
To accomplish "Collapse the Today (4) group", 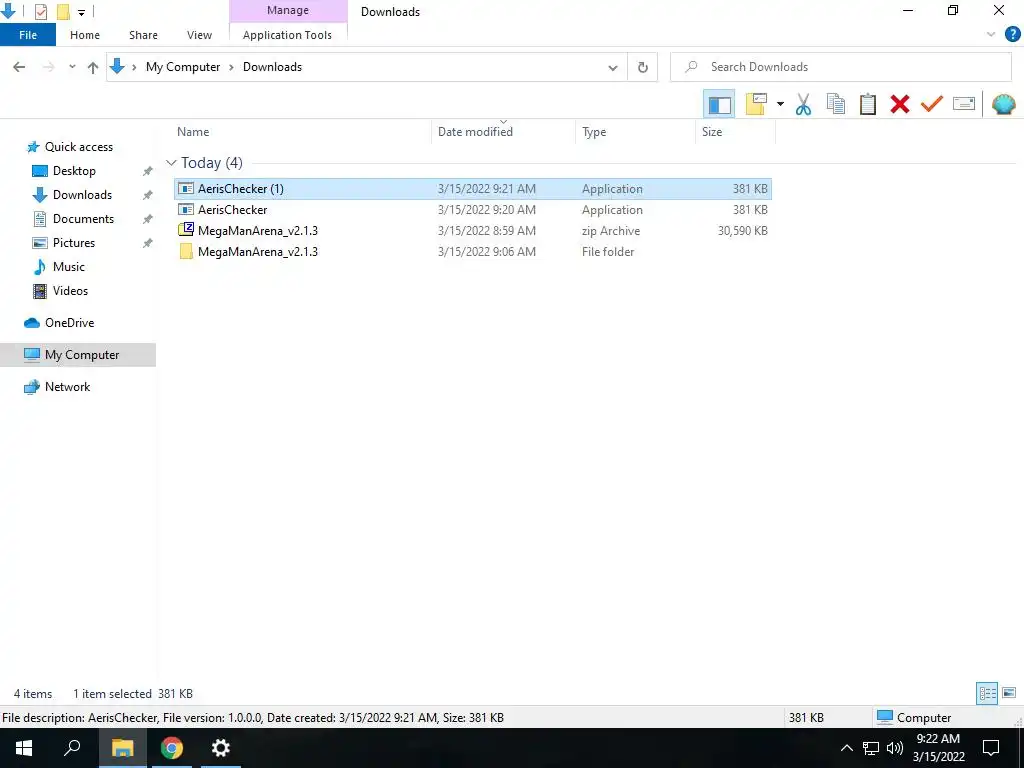I will tap(171, 163).
